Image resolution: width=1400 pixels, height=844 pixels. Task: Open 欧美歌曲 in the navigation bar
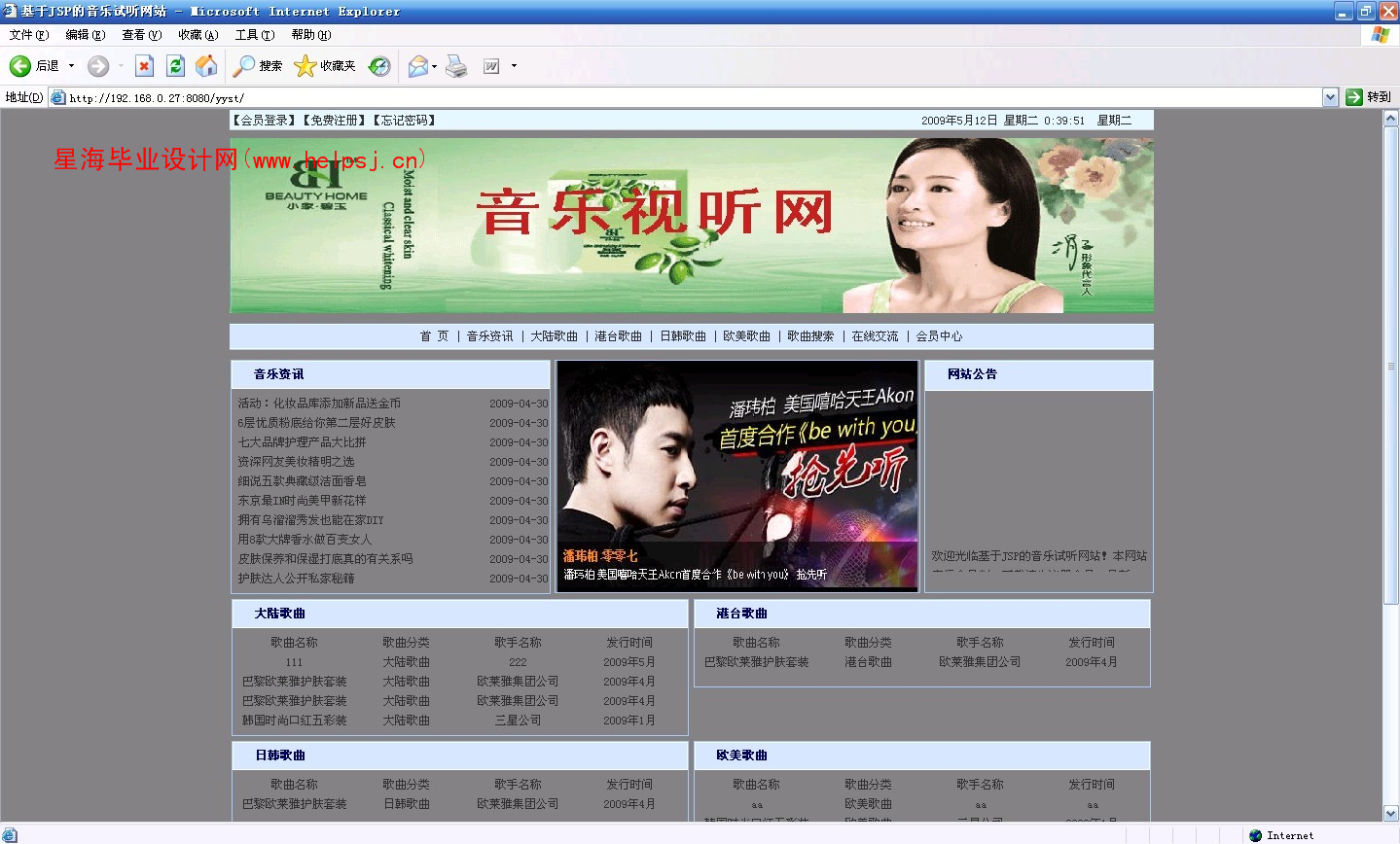746,336
